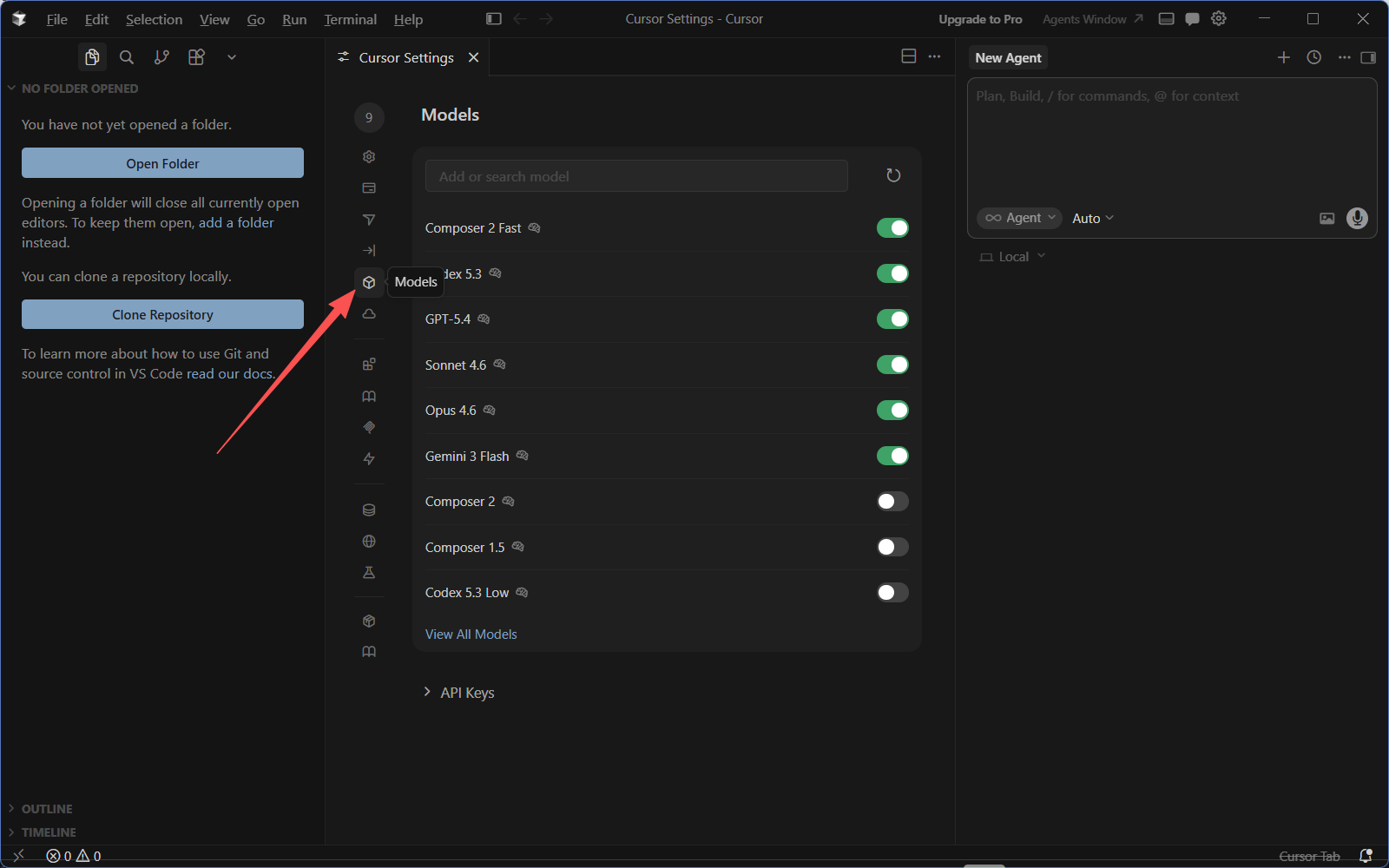
Task: Select the gear icon in settings sidebar
Action: [369, 156]
